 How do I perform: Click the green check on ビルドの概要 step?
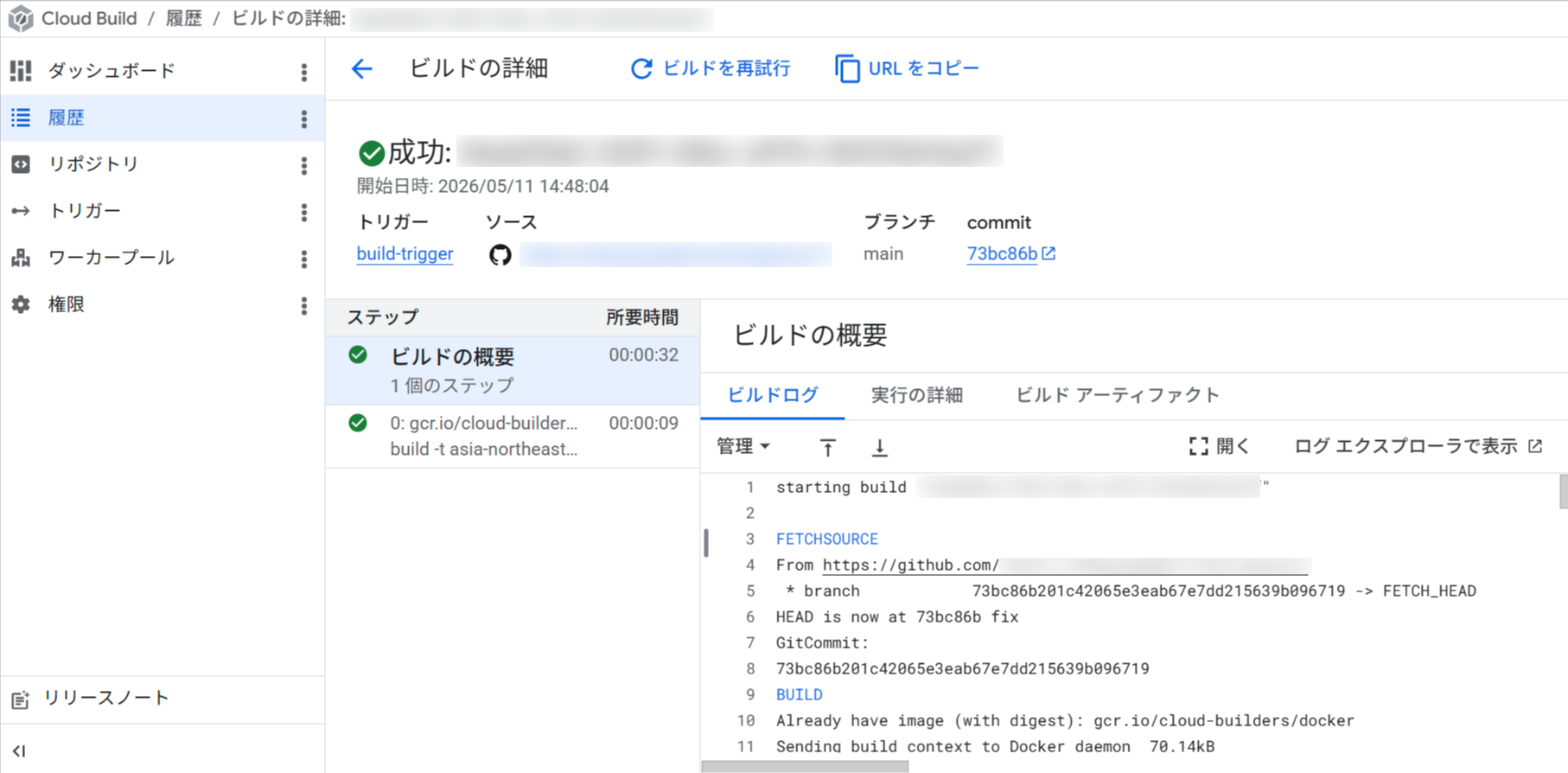click(358, 355)
